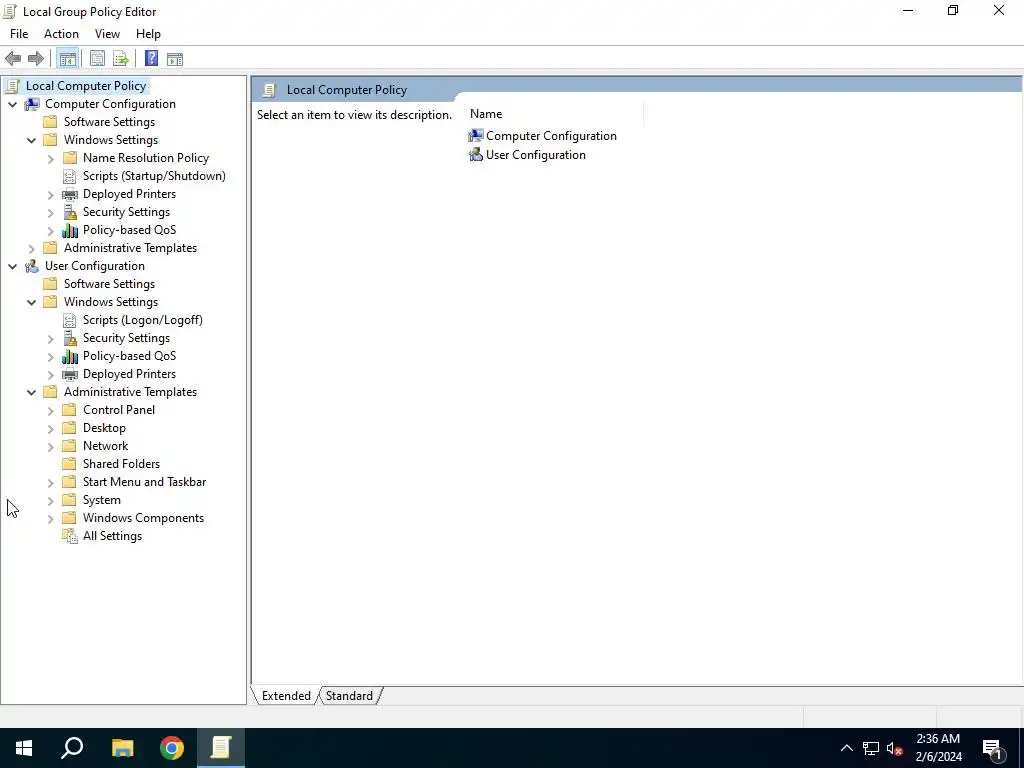Click the User Configuration icon in the right pane

pos(476,155)
